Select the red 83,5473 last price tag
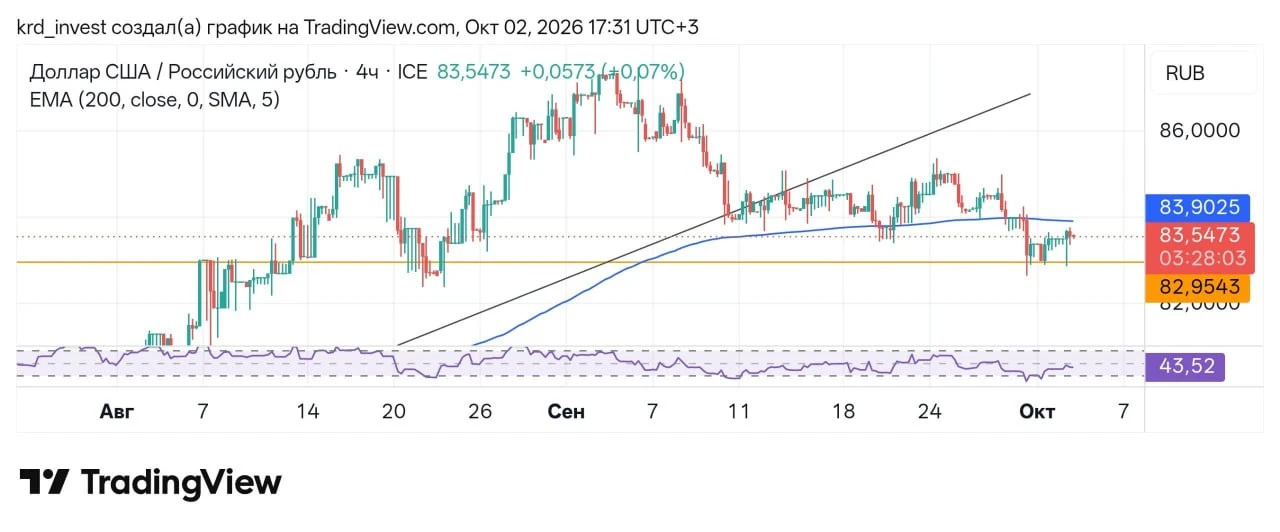This screenshot has height=532, width=1280. point(1199,235)
